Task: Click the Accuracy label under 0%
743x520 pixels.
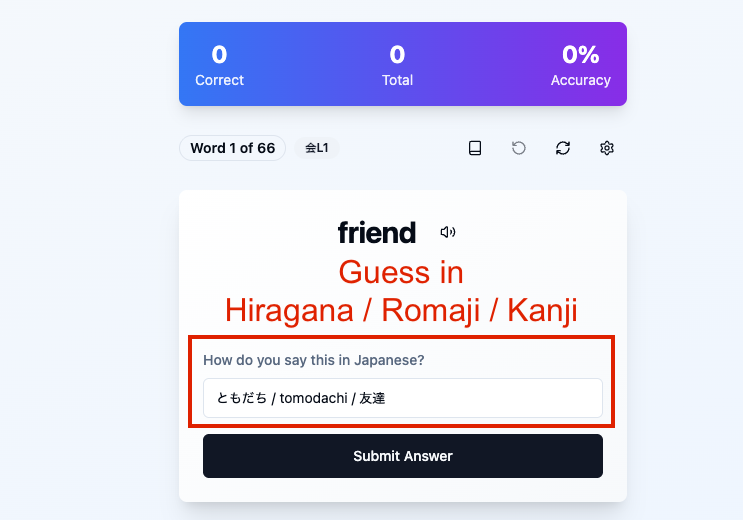Action: coord(580,80)
